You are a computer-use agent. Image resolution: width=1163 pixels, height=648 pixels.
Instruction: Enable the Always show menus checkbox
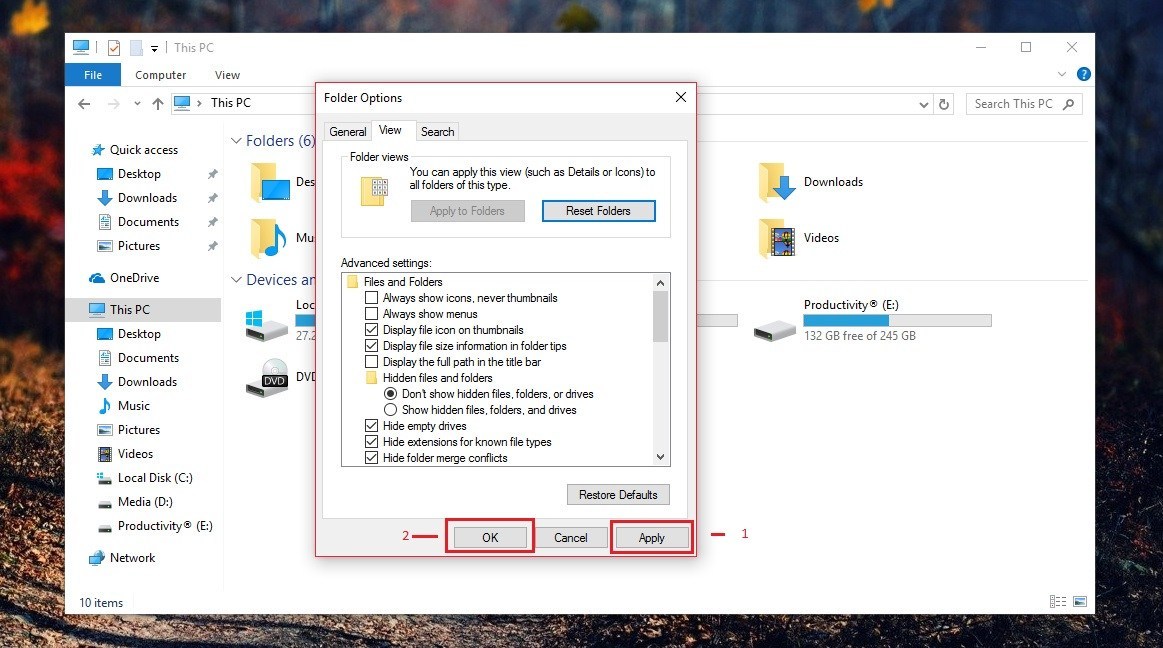click(x=372, y=313)
